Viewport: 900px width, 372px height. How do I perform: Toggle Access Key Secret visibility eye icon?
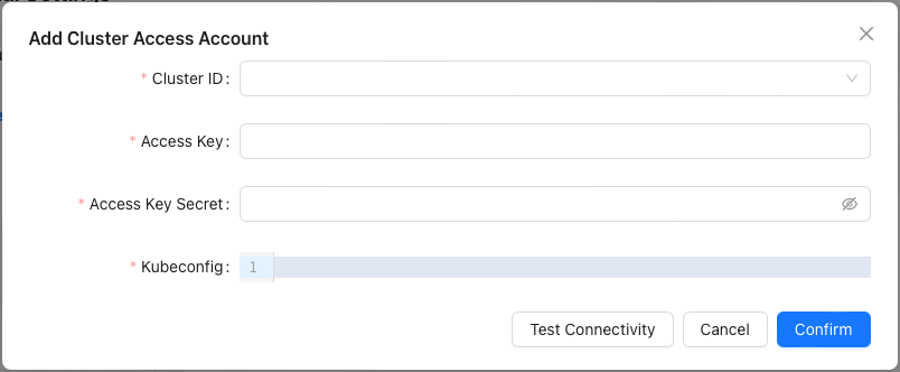(x=849, y=204)
